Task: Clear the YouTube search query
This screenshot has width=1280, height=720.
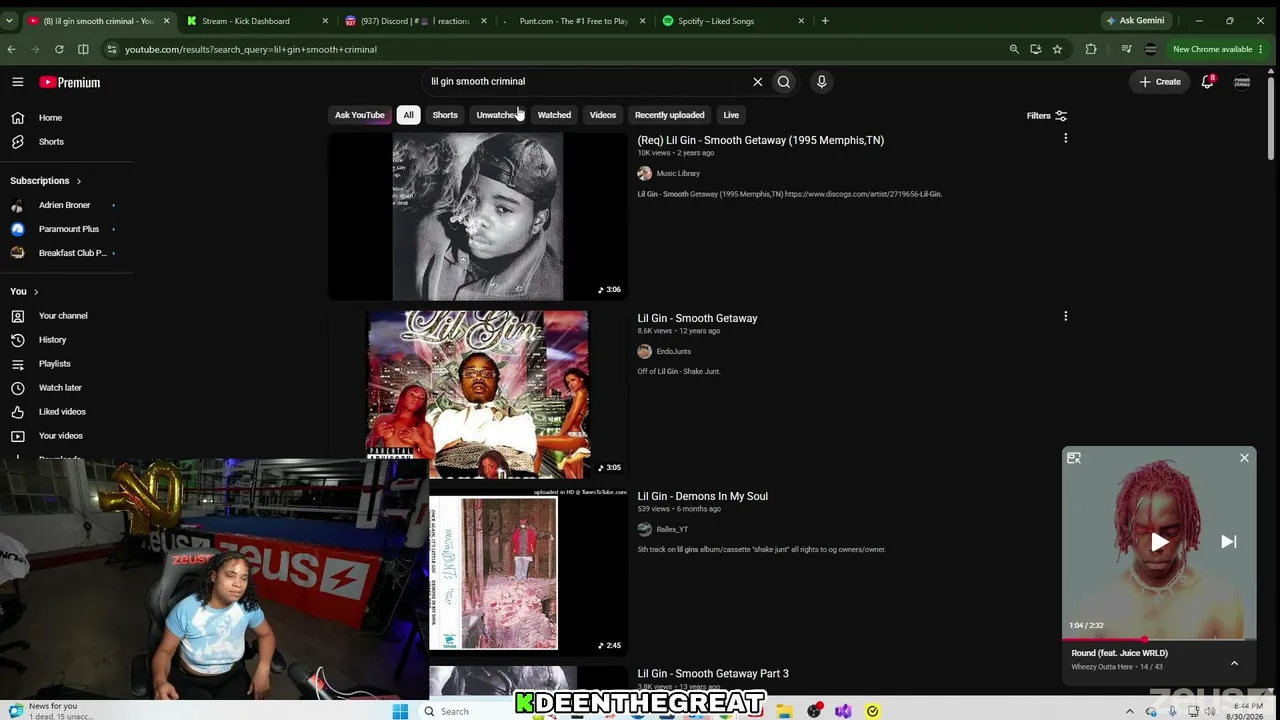Action: (757, 82)
